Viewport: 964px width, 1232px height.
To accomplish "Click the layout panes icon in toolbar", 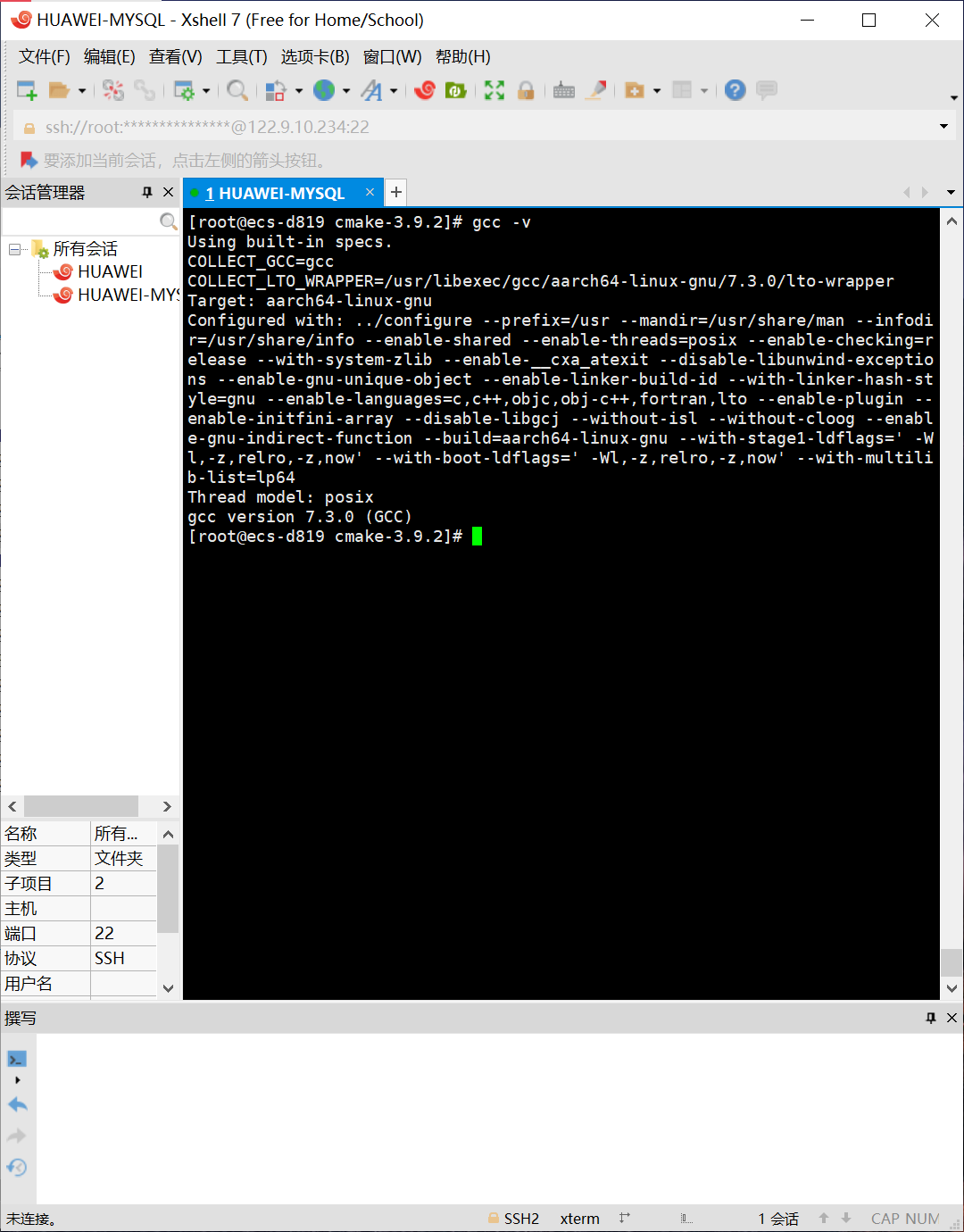I will pyautogui.click(x=682, y=90).
